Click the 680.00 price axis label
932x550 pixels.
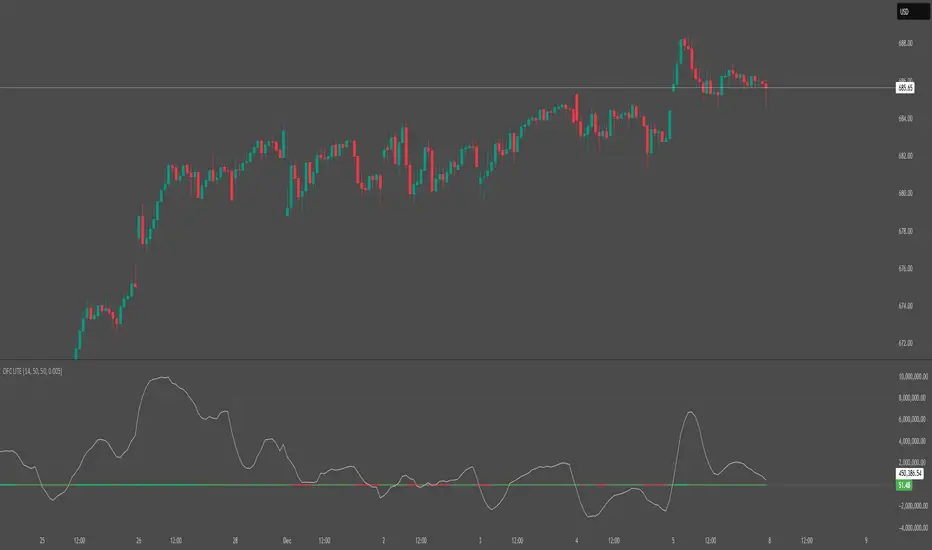point(905,193)
